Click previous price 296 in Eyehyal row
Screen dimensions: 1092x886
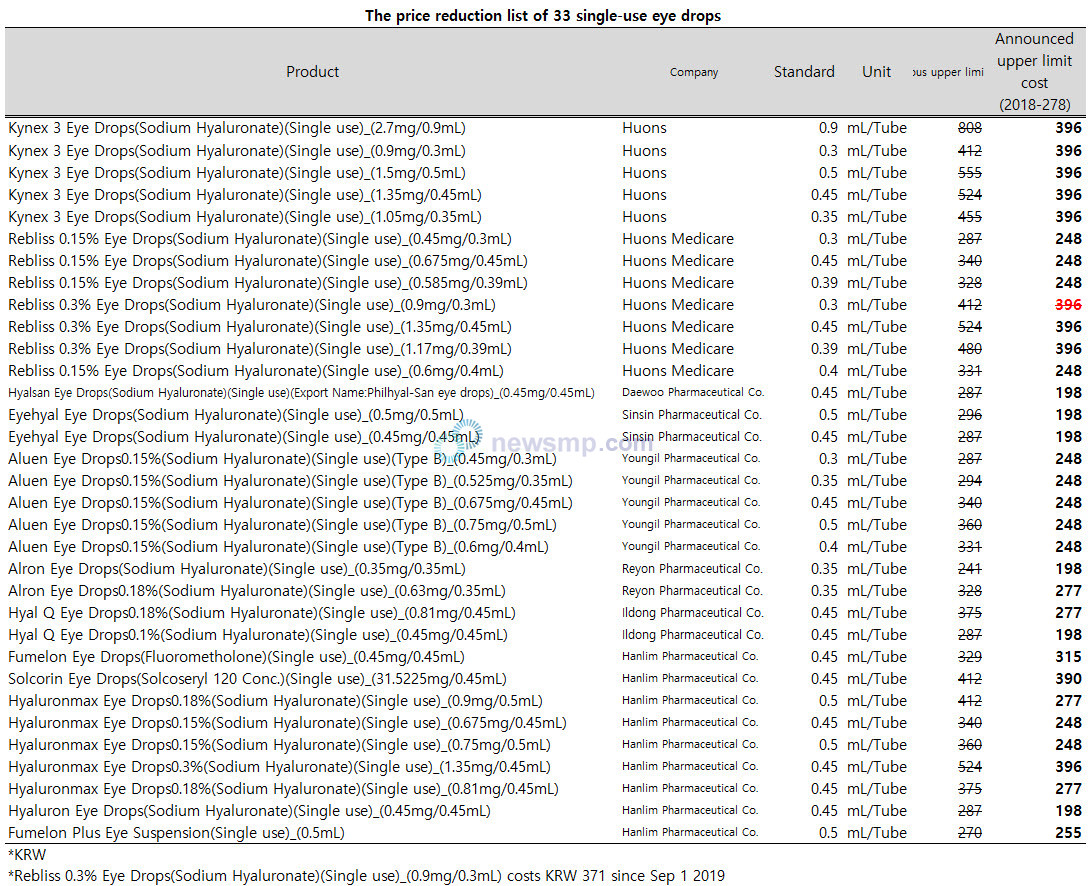click(x=969, y=415)
